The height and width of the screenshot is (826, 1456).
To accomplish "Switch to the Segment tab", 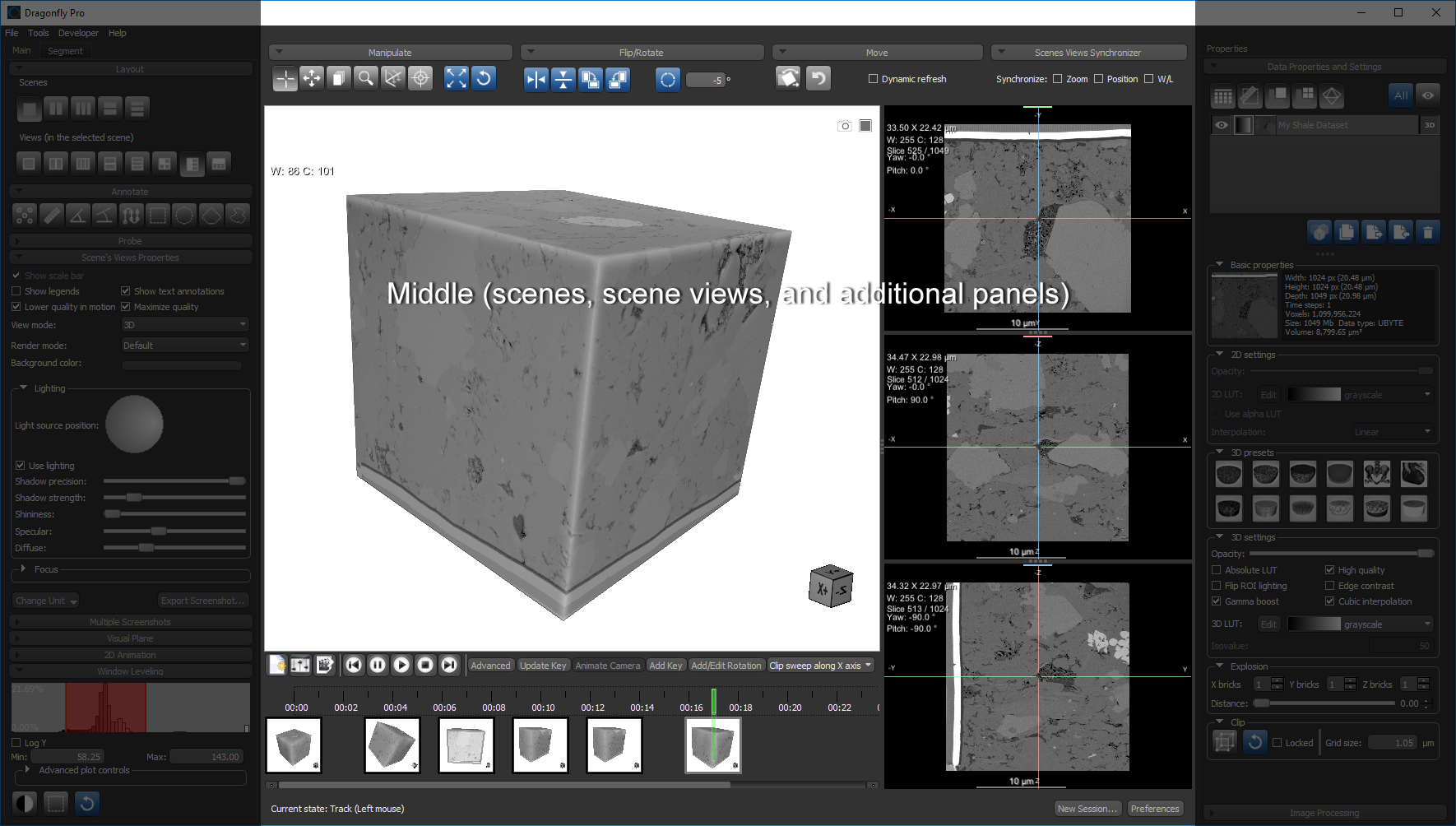I will [x=65, y=51].
